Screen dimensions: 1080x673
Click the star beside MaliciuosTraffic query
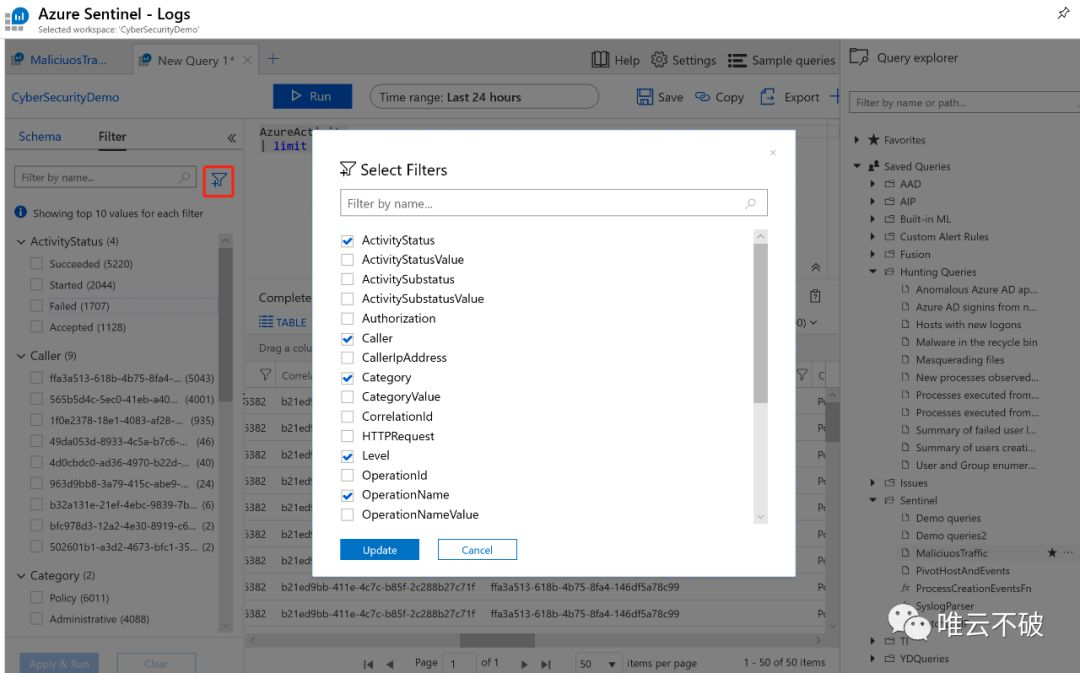(1052, 552)
